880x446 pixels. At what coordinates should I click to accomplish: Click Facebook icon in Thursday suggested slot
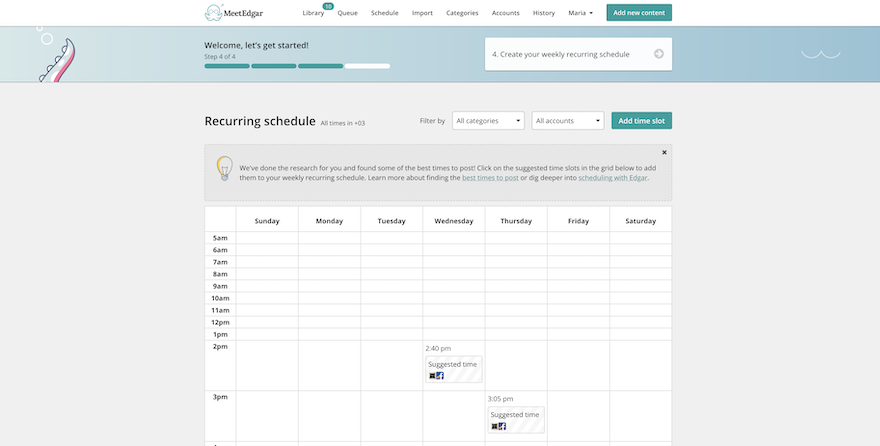(502, 426)
